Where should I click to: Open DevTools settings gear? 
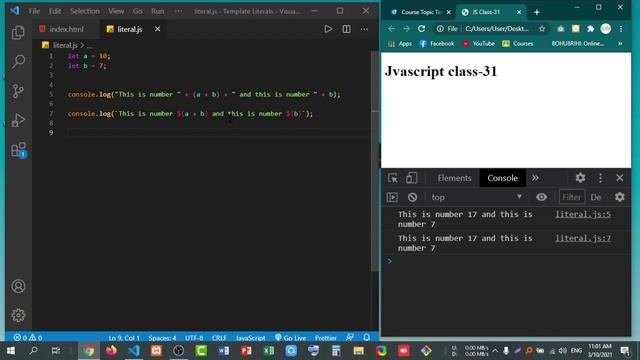point(580,178)
